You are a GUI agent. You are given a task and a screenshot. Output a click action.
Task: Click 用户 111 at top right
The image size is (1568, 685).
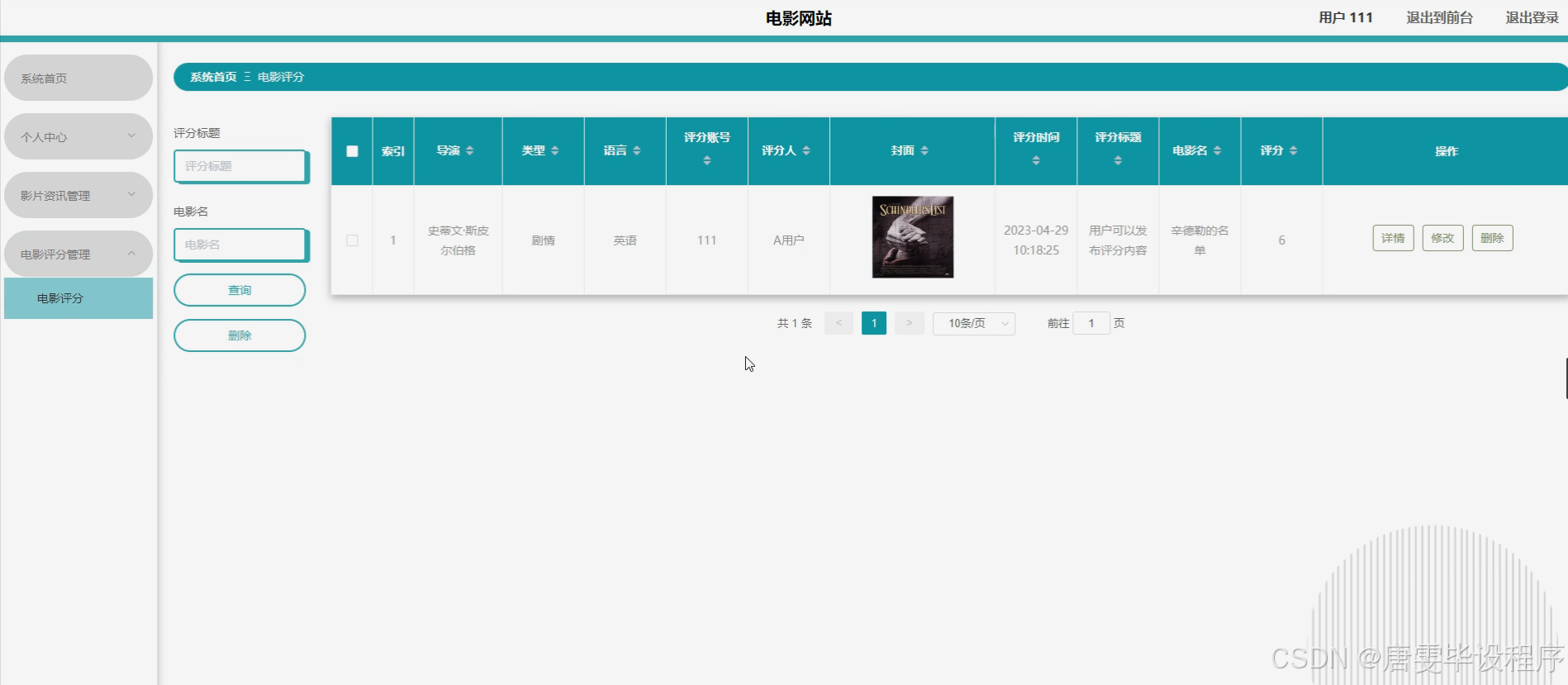pos(1346,17)
